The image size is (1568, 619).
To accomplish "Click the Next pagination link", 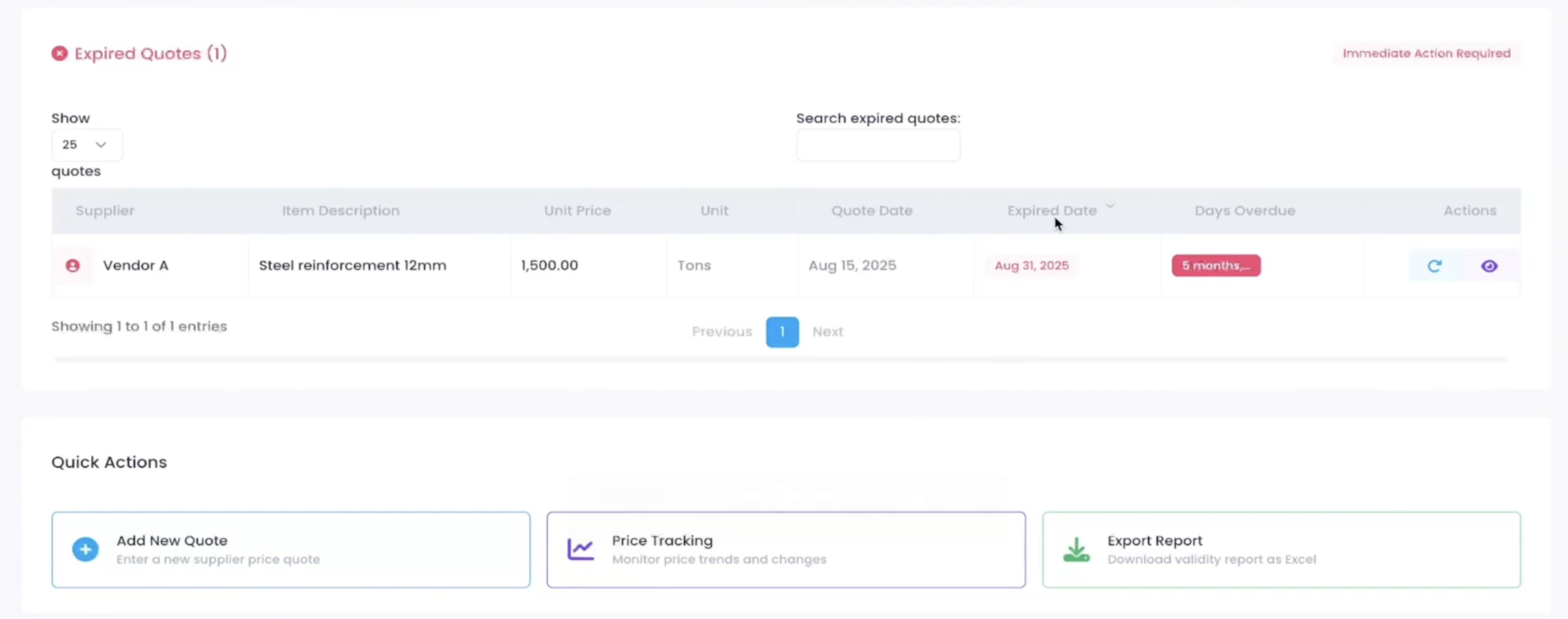I will click(827, 332).
